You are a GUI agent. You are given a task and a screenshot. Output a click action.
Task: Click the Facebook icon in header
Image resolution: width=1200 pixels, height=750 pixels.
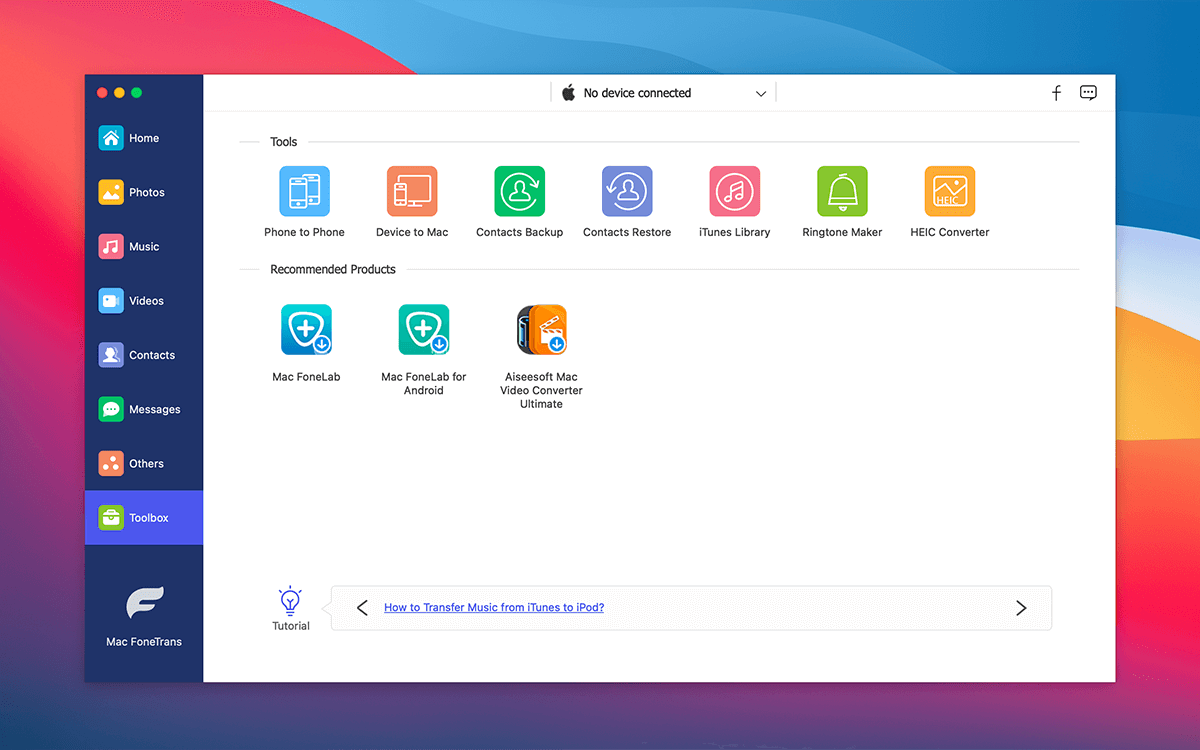pos(1056,93)
